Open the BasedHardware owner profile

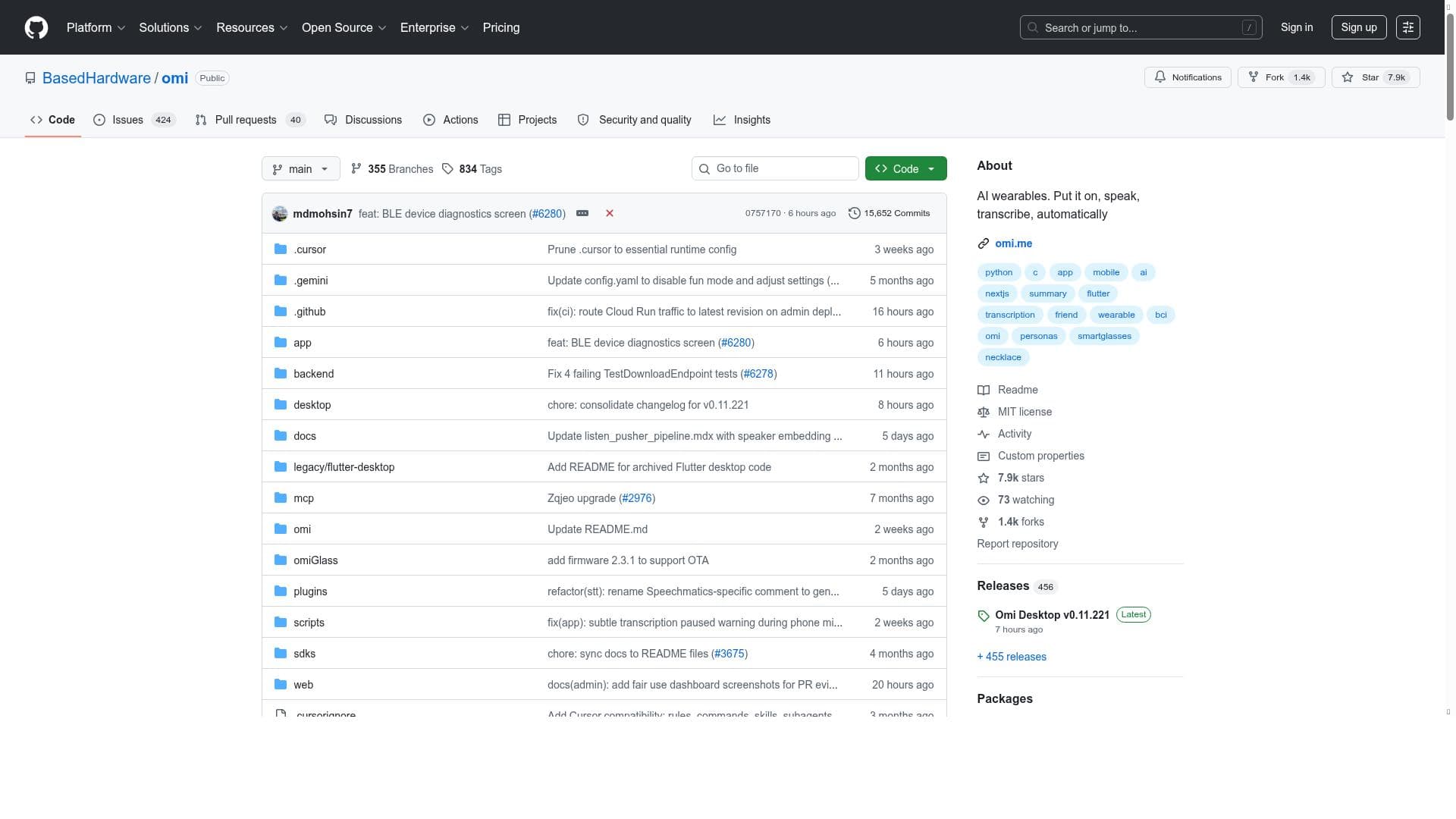tap(96, 78)
